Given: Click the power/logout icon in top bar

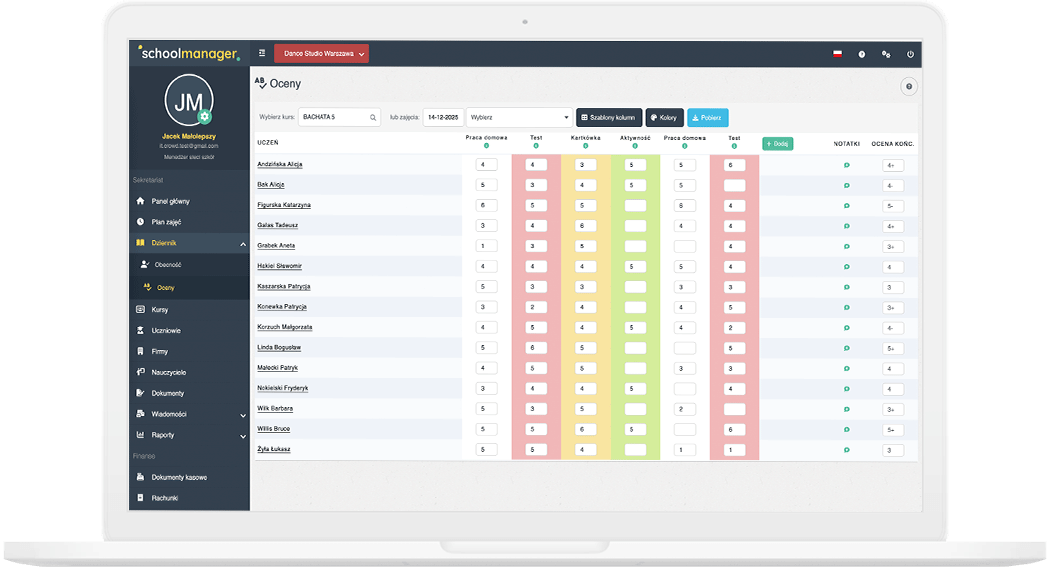Looking at the screenshot, I should point(910,54).
